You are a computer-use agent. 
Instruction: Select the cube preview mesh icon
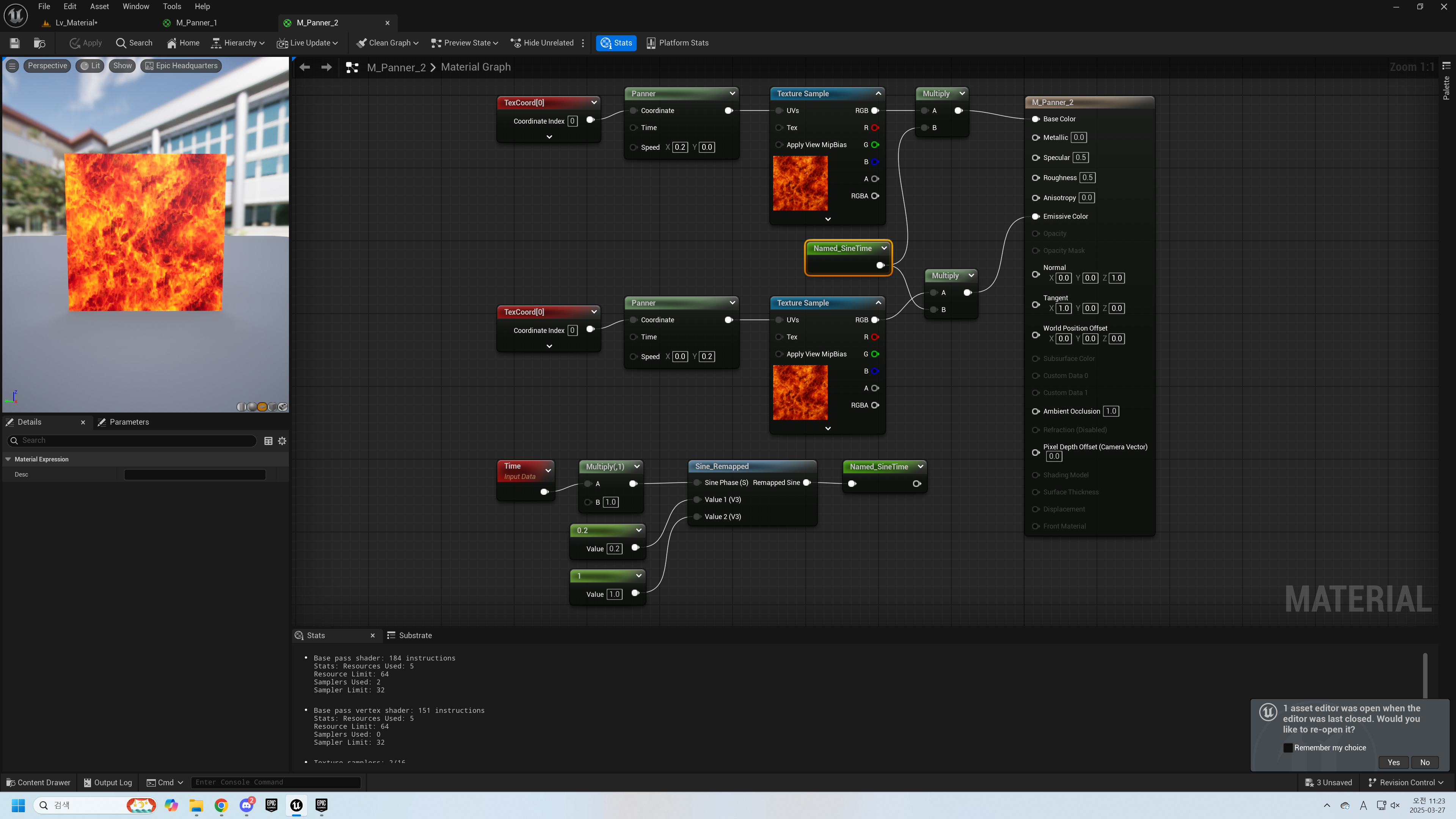273,406
